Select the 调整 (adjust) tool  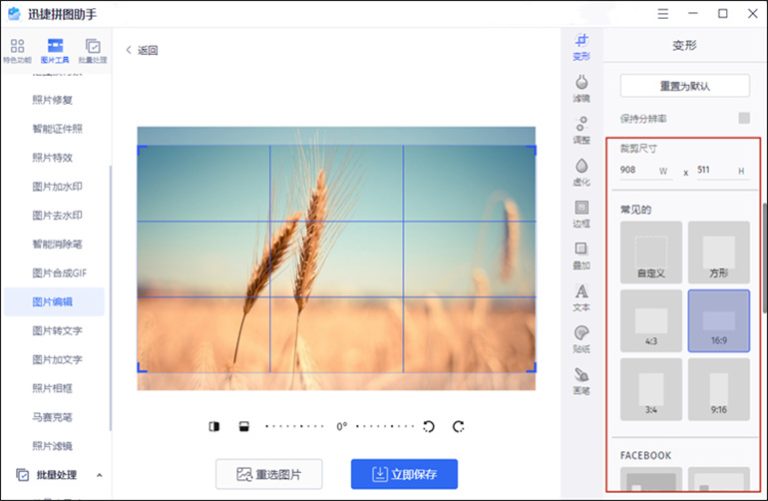(581, 129)
